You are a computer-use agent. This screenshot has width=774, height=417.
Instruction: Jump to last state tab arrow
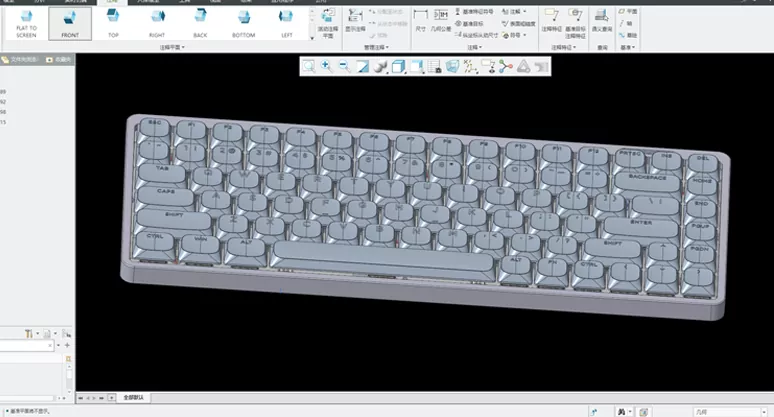coord(101,398)
